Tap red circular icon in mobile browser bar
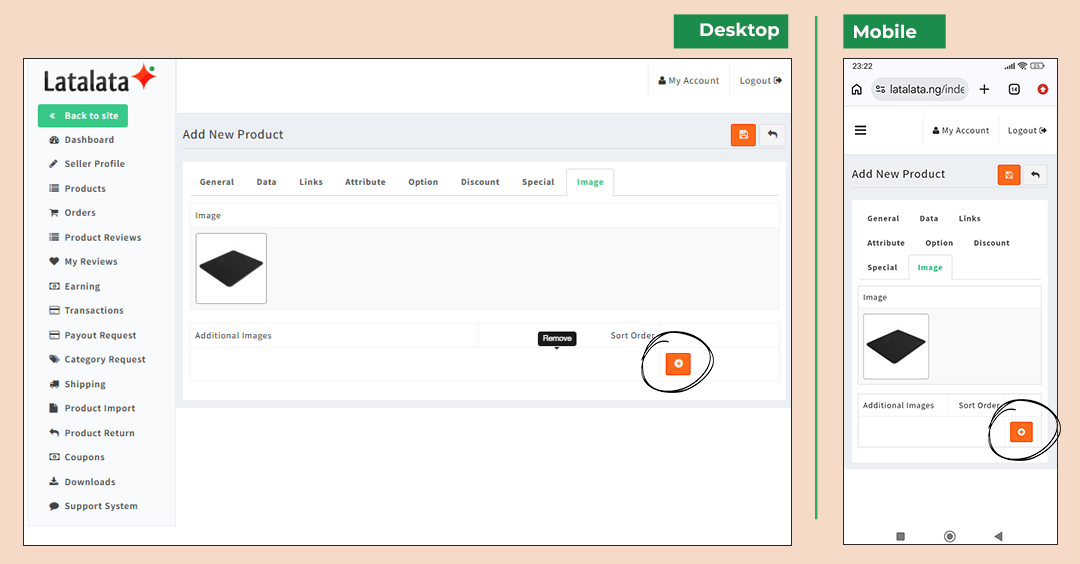1080x564 pixels. pyautogui.click(x=1043, y=90)
